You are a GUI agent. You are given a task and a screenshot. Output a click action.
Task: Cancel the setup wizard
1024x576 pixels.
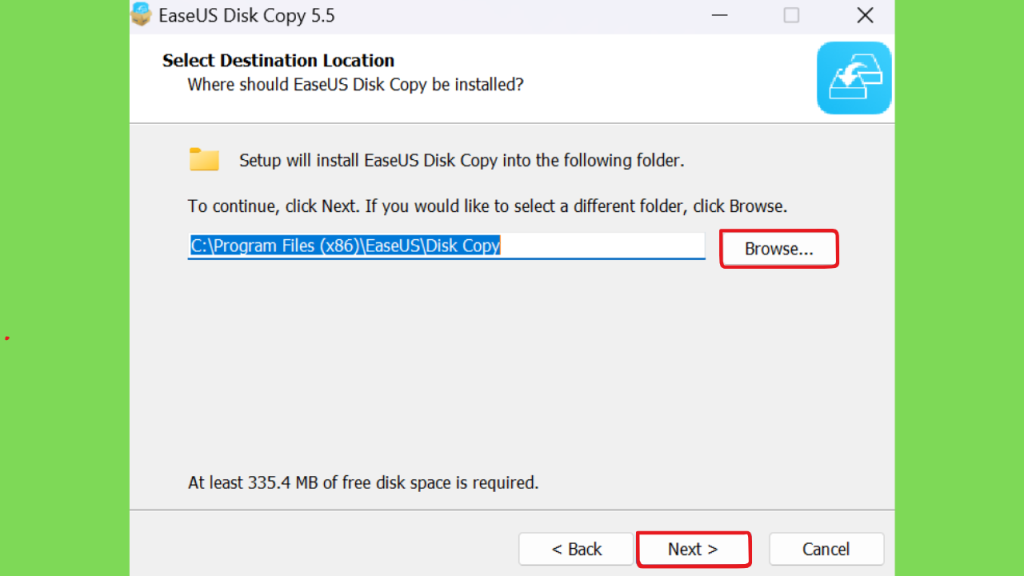(826, 549)
